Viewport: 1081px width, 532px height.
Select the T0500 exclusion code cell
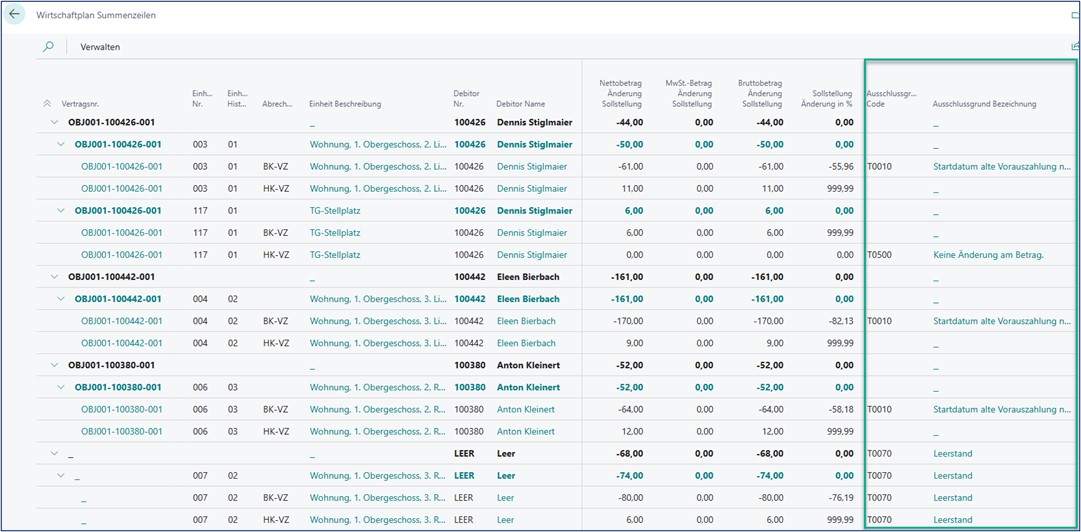click(x=879, y=255)
